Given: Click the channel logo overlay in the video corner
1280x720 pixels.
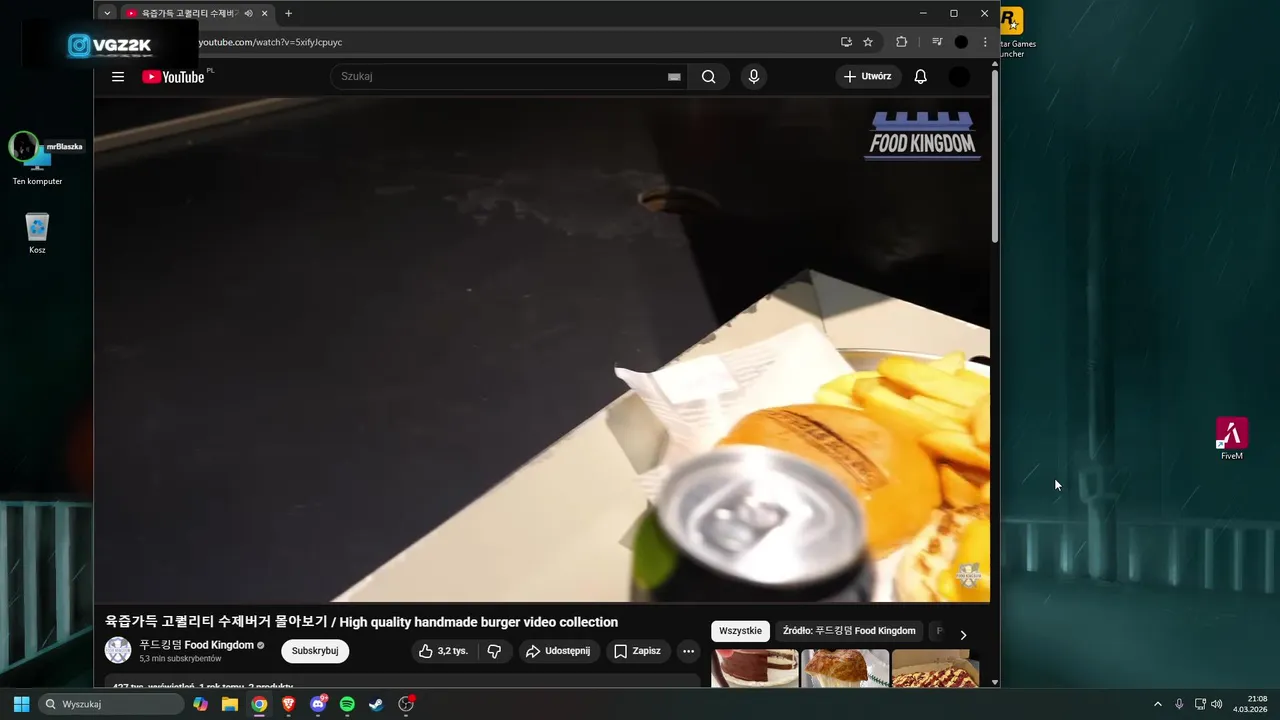Looking at the screenshot, I should click(969, 576).
